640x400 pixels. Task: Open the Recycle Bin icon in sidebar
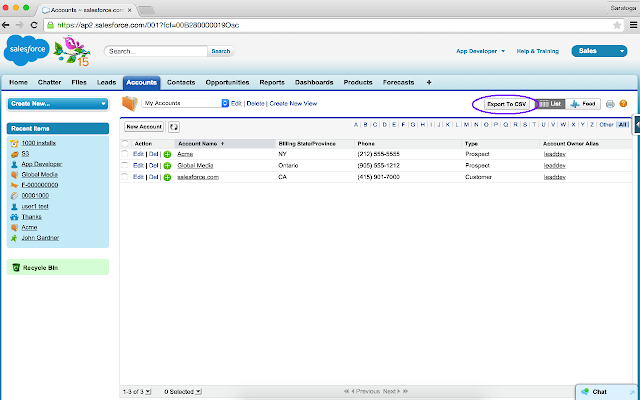coord(16,268)
